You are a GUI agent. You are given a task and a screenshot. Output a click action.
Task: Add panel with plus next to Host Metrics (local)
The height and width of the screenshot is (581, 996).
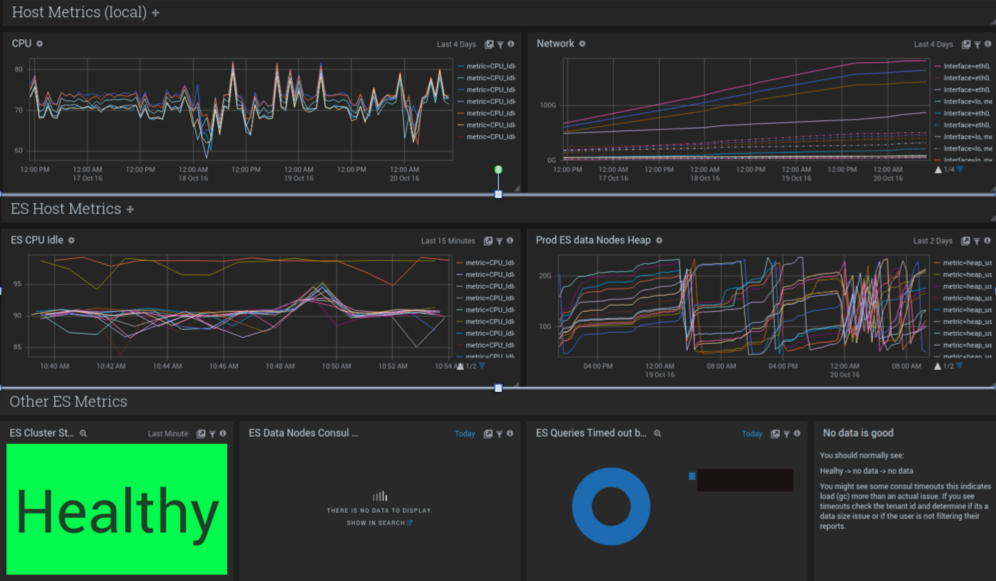(155, 13)
